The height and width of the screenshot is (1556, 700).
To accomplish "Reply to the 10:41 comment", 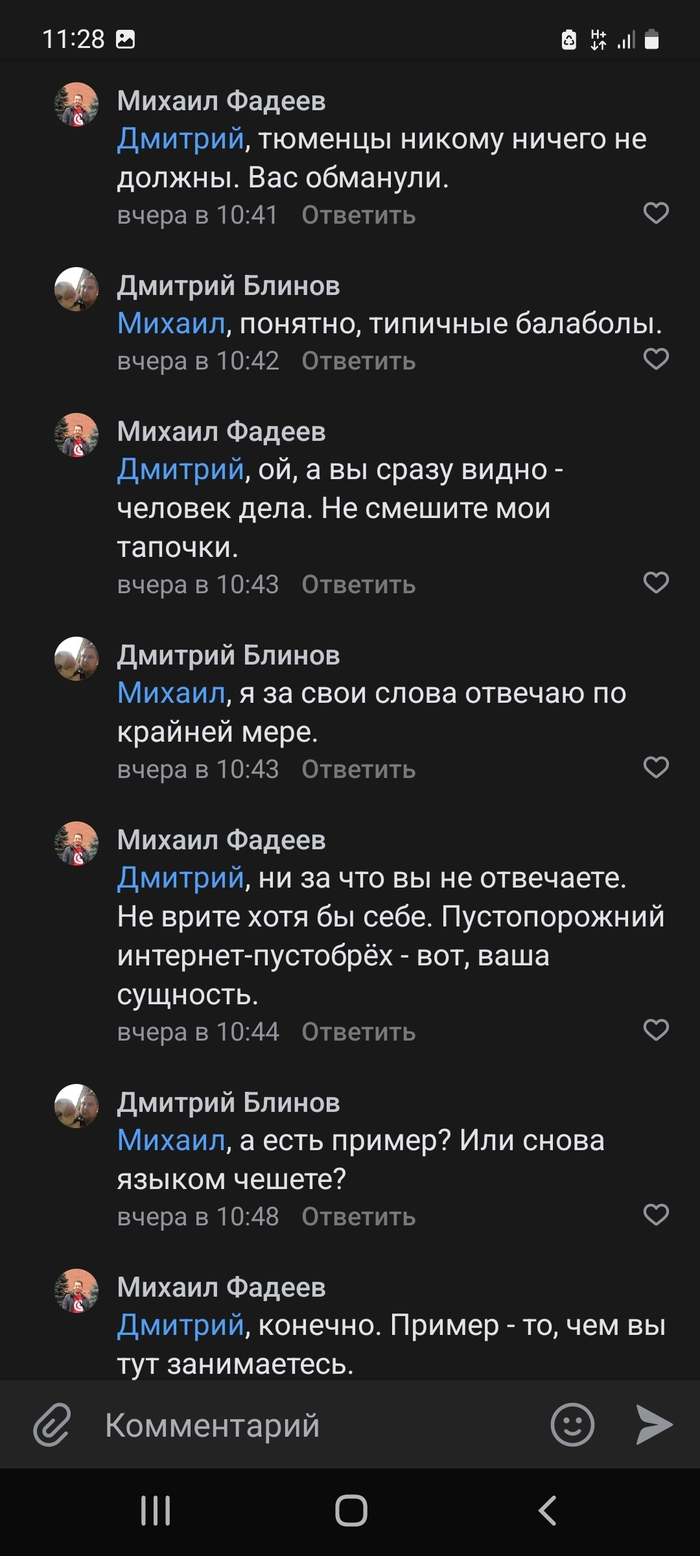I will pyautogui.click(x=358, y=215).
